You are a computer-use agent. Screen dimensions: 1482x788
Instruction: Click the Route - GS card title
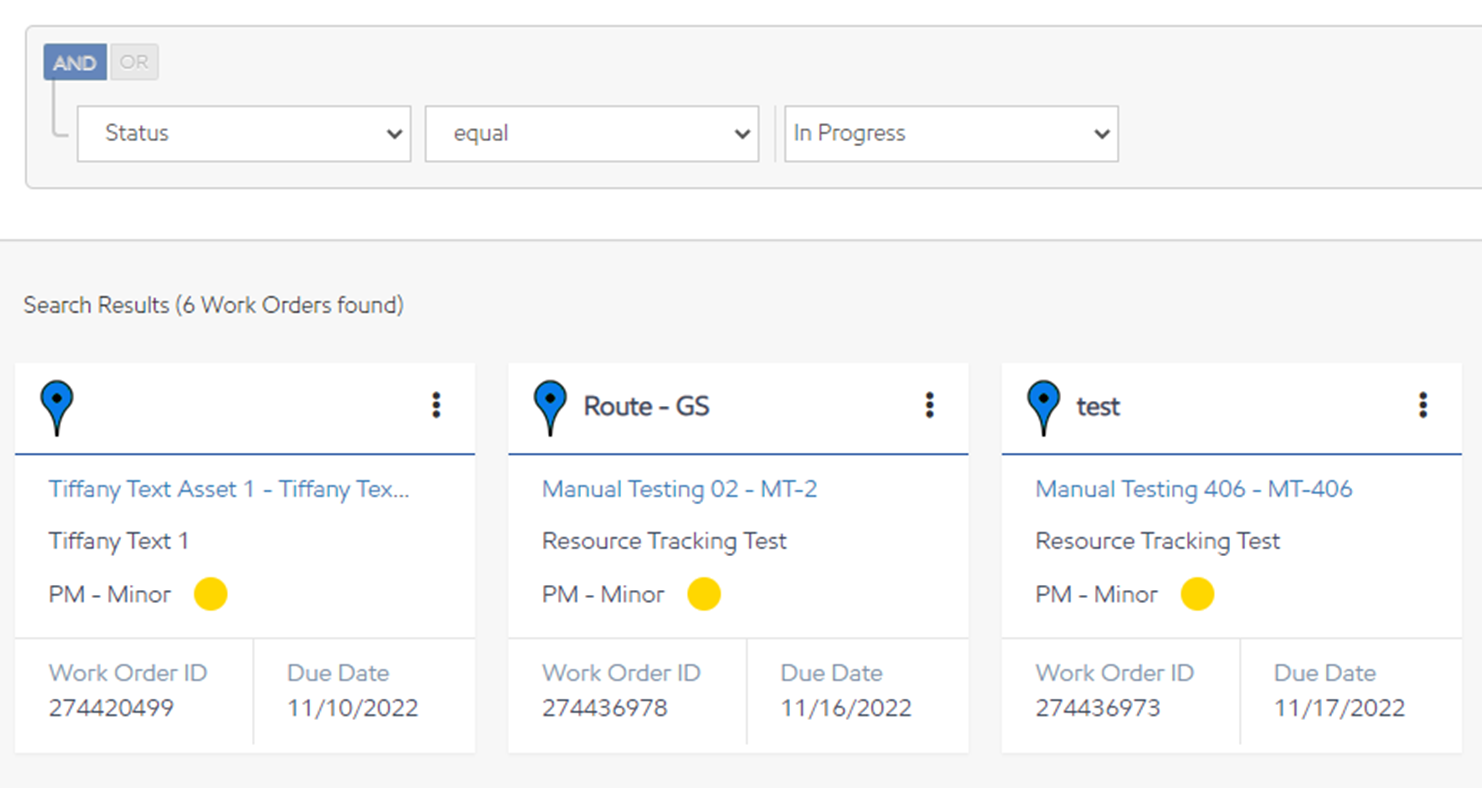[x=646, y=407]
